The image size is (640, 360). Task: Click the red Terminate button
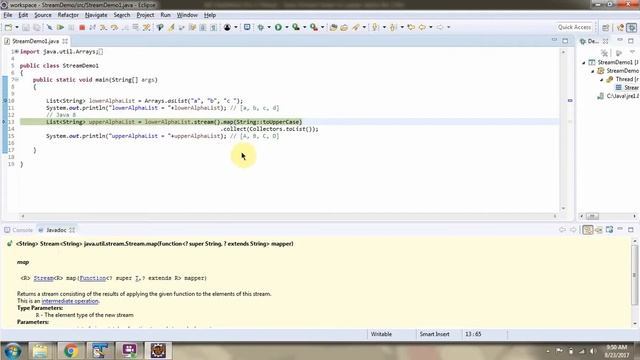coord(82,27)
